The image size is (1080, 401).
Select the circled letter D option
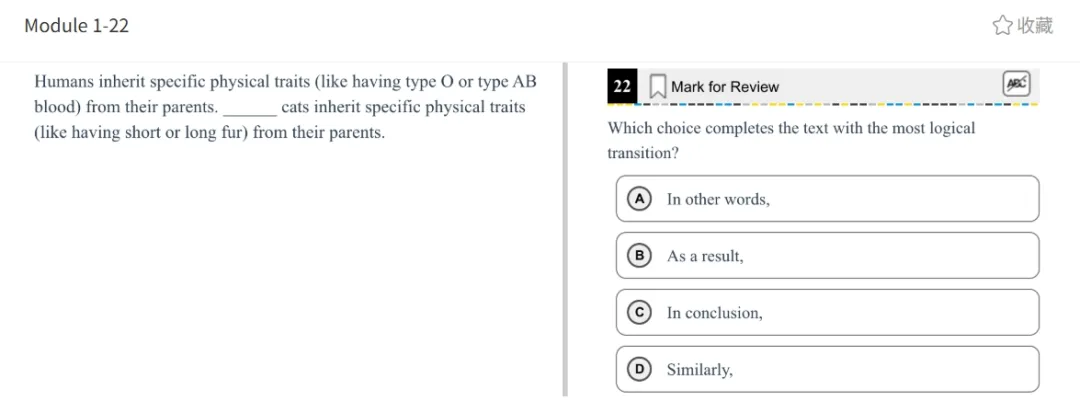(x=638, y=370)
